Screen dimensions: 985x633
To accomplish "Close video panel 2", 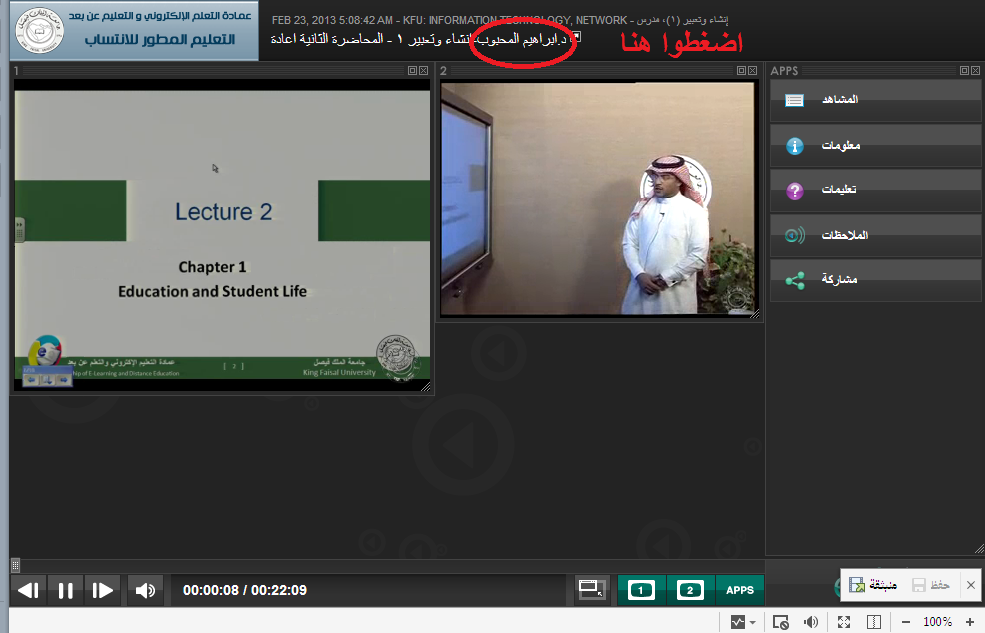I will click(x=753, y=70).
